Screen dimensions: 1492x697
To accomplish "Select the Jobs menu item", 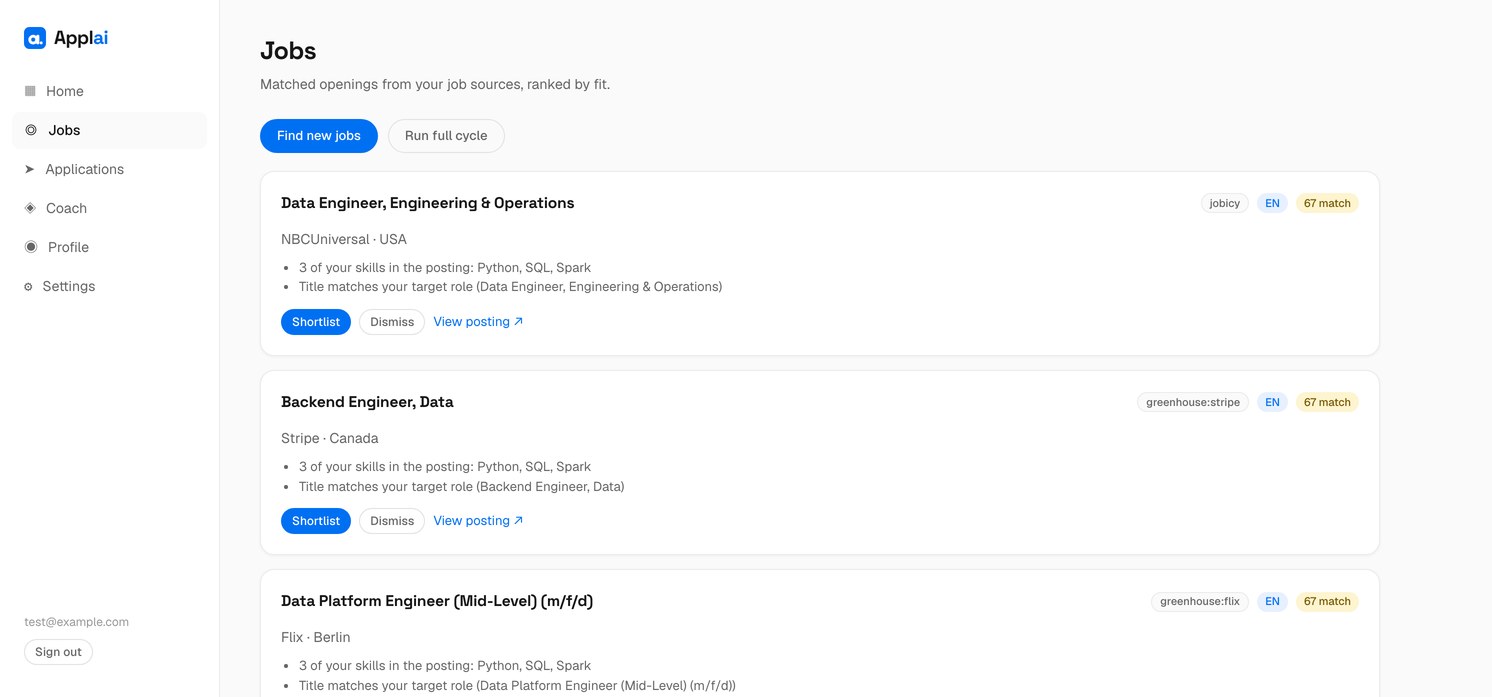I will 110,130.
